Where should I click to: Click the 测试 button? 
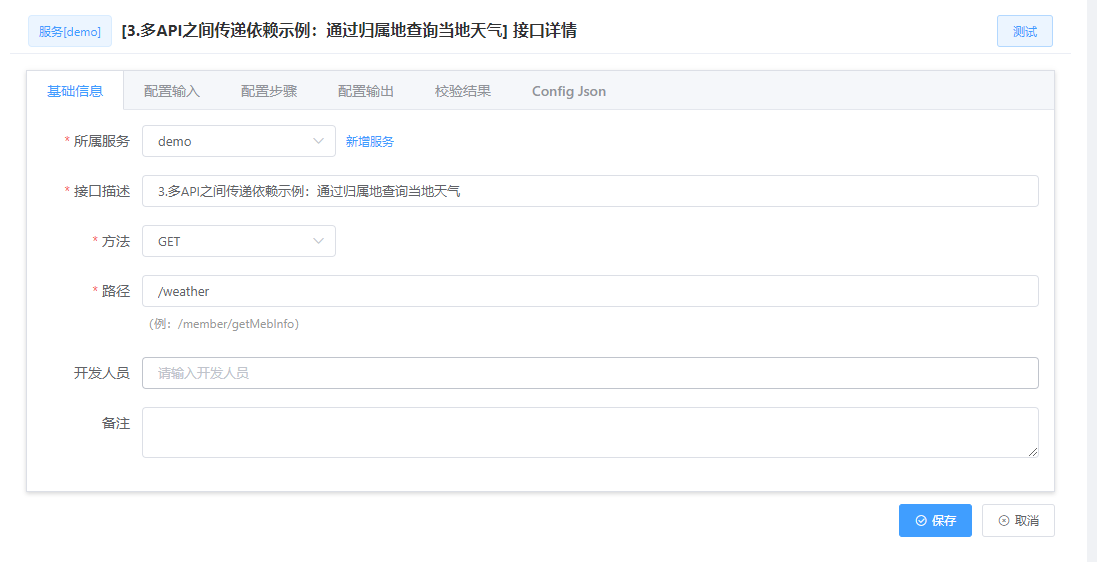[1024, 31]
